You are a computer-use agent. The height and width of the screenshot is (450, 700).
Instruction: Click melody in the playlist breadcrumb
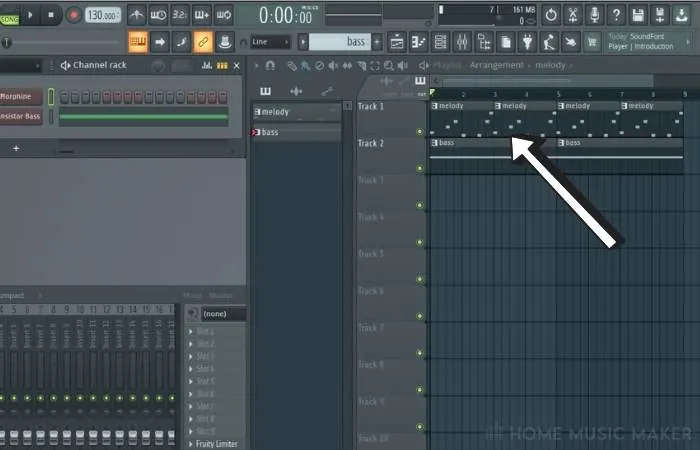[550, 65]
